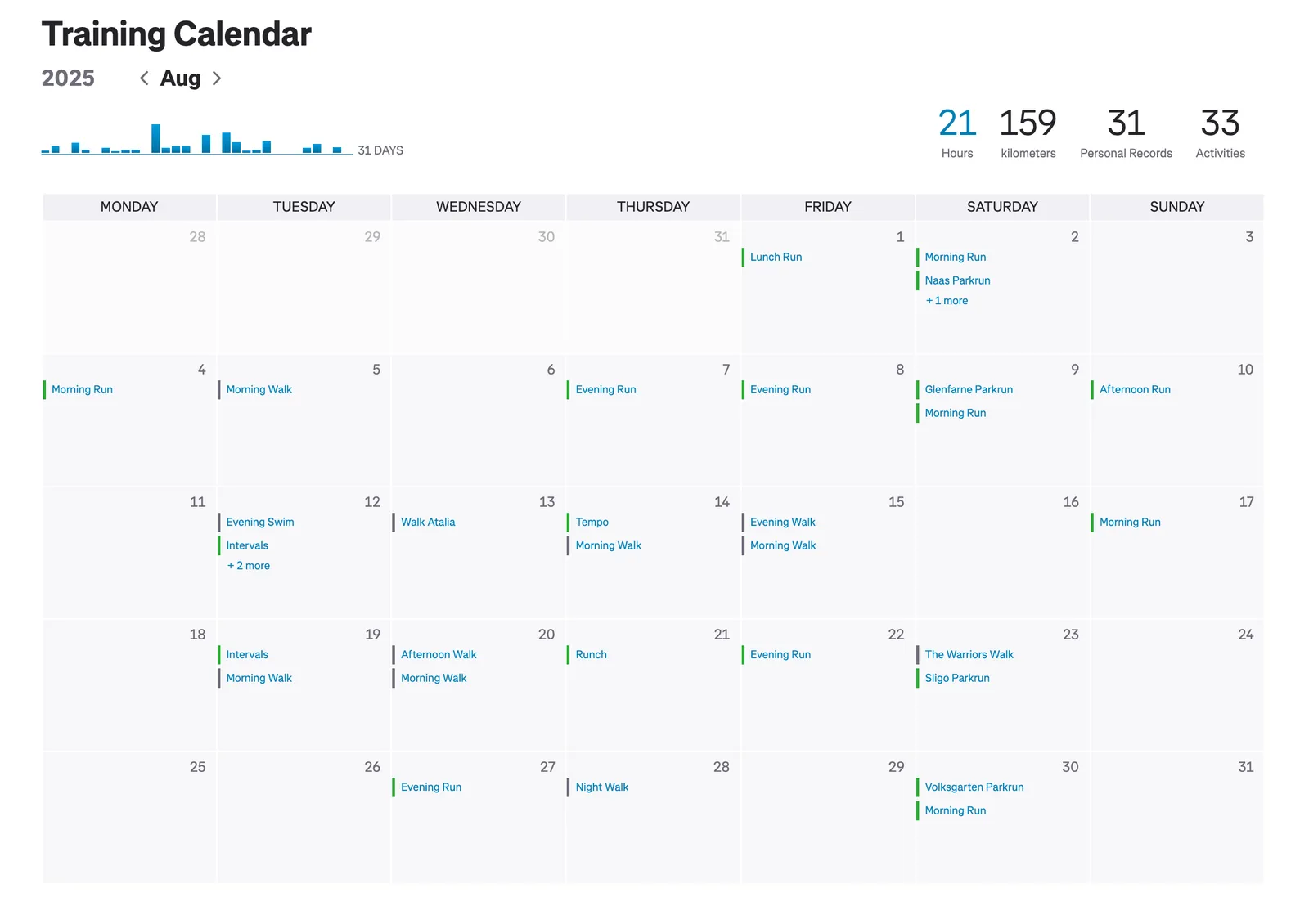Open Walk Atalia activity

click(x=428, y=523)
